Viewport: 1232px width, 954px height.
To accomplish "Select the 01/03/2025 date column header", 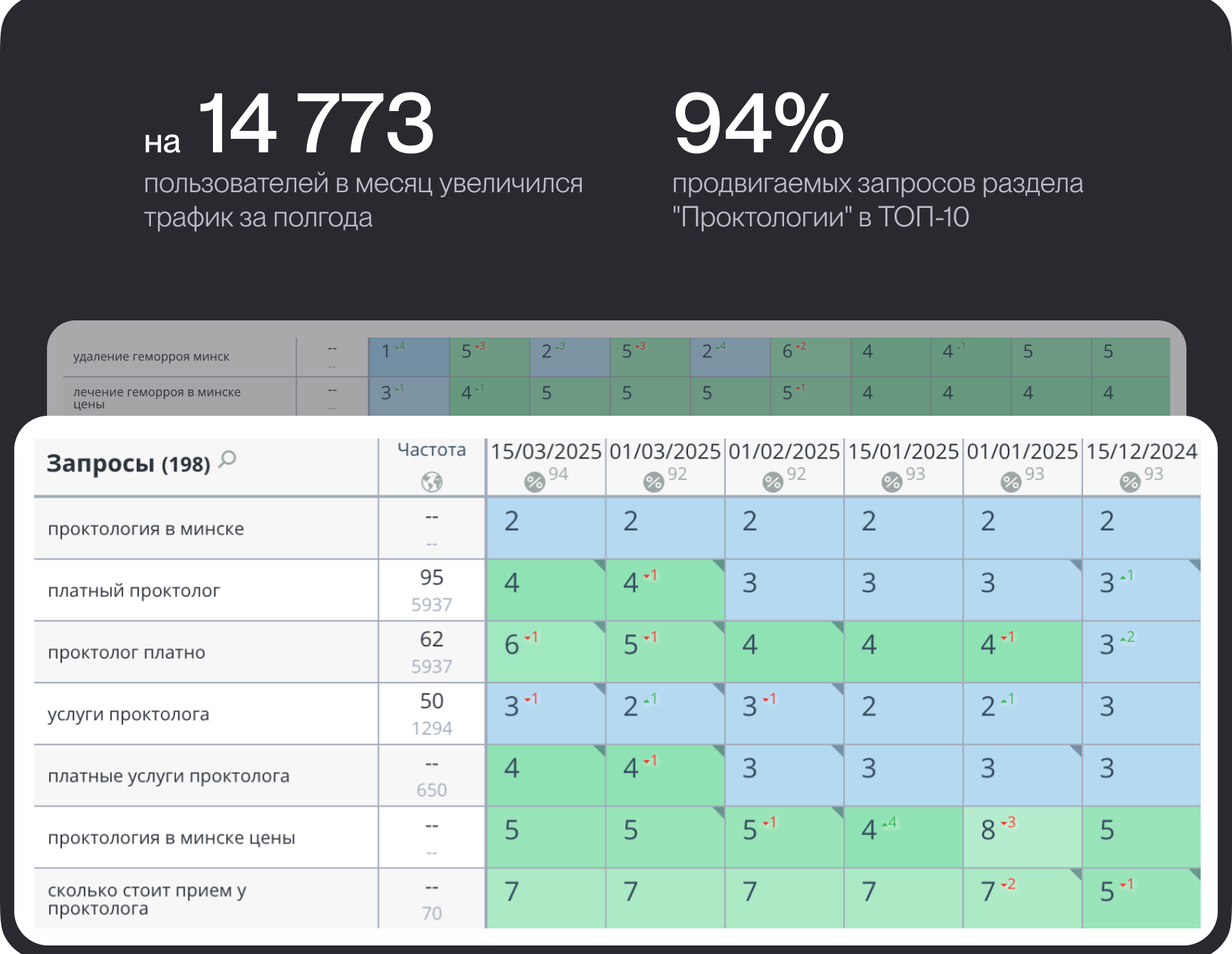I will point(665,451).
